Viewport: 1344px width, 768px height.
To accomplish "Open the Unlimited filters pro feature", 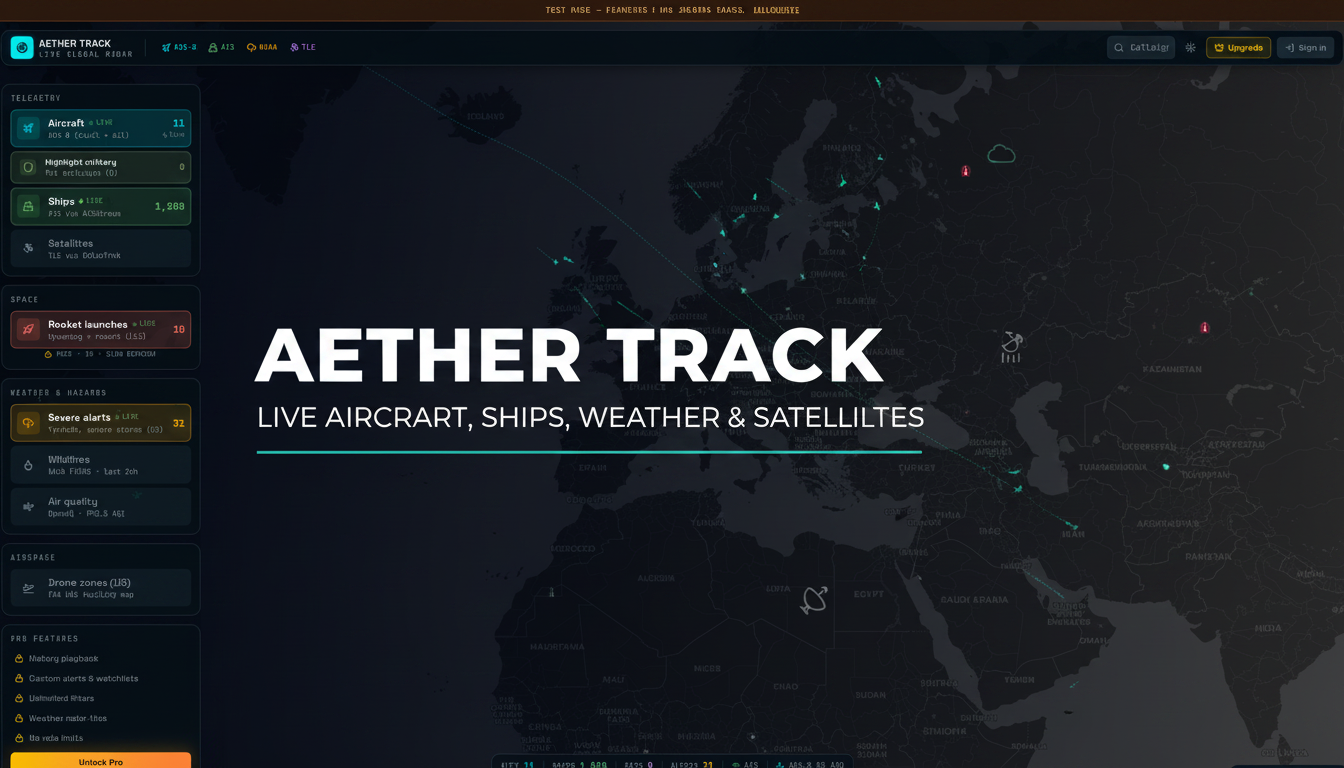I will point(55,699).
